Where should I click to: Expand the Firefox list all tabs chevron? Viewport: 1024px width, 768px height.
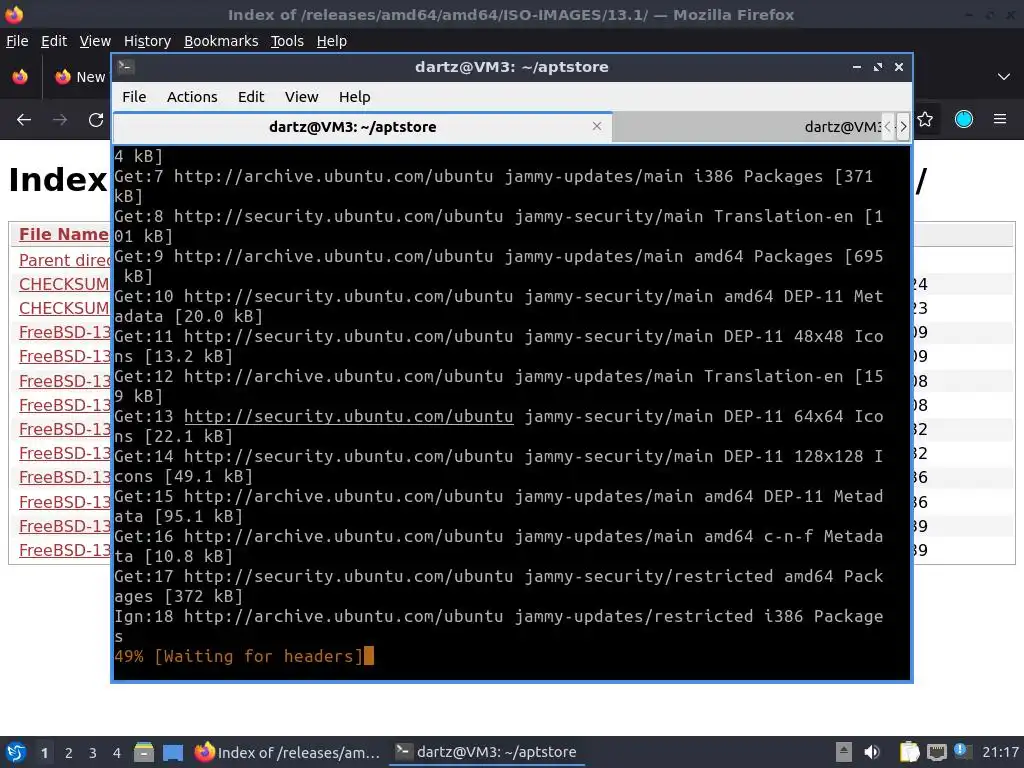[x=1004, y=77]
